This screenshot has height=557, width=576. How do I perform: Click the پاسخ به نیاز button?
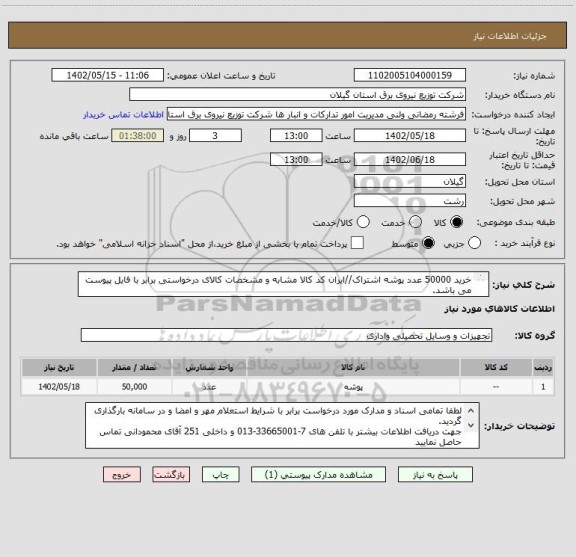tap(435, 475)
